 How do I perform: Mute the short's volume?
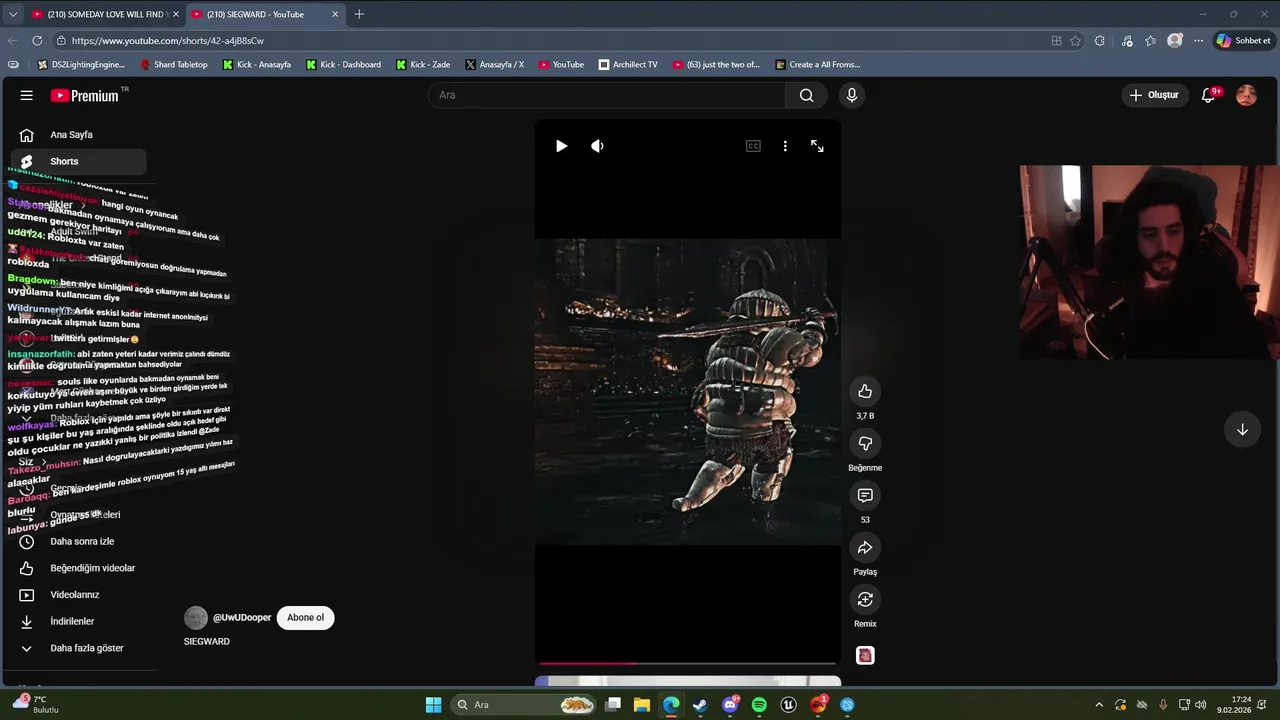click(x=597, y=146)
